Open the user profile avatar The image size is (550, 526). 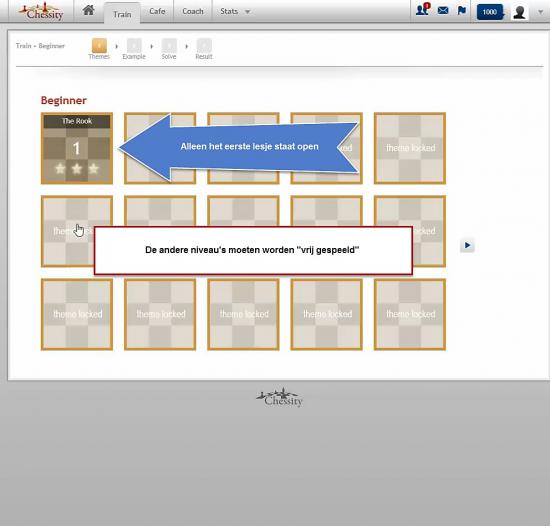coord(519,12)
